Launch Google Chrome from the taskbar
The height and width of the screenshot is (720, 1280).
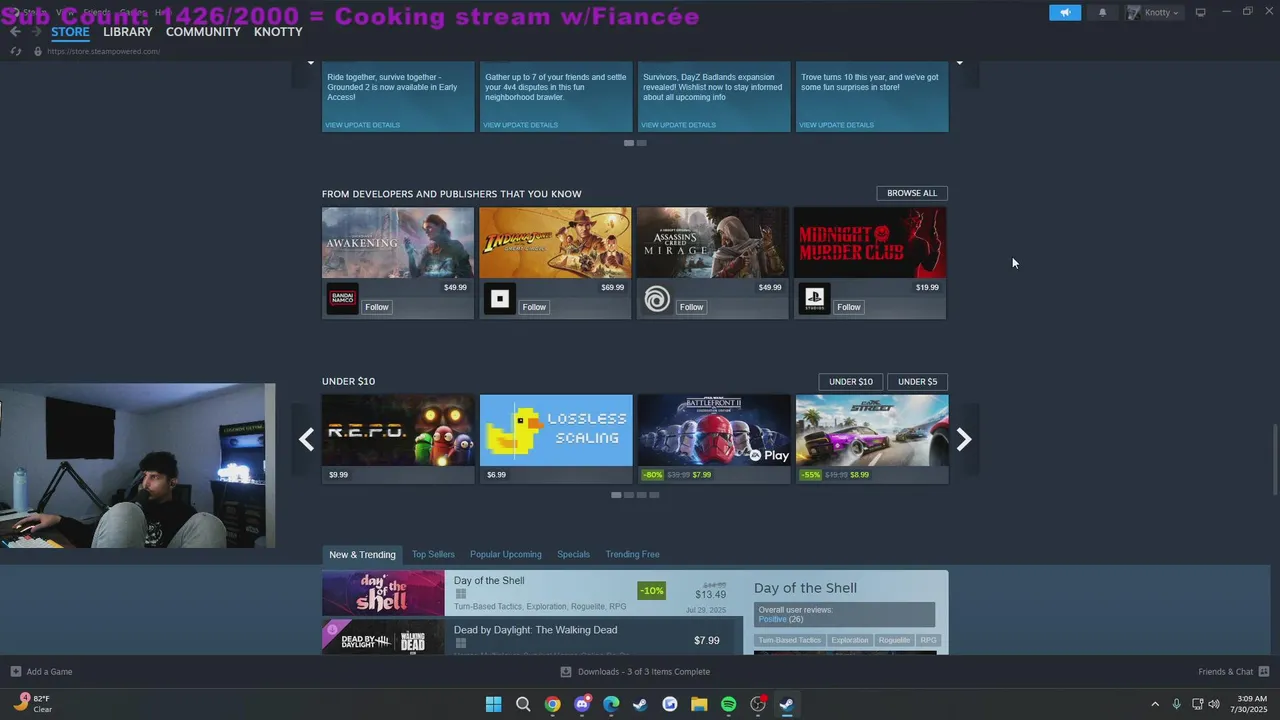[552, 704]
